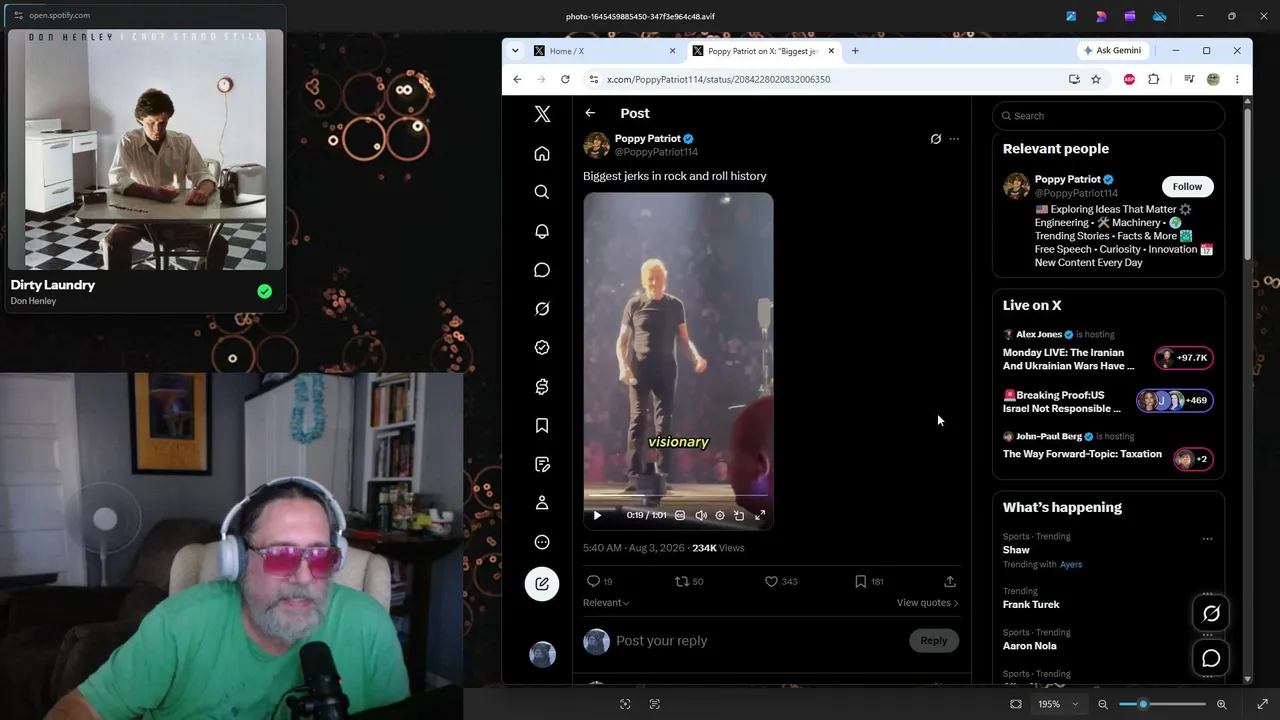1280x720 pixels.
Task: Bookmark this page with star icon
Action: point(1096,79)
